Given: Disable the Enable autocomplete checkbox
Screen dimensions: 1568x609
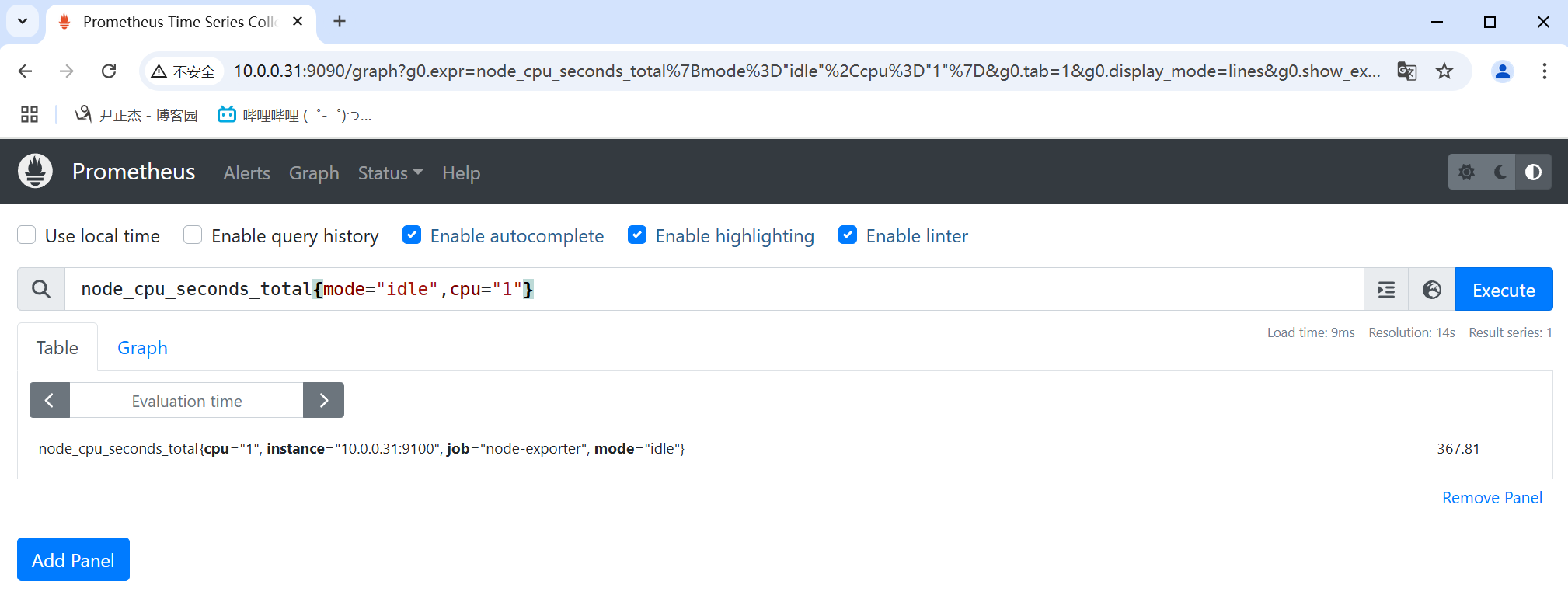Looking at the screenshot, I should (412, 235).
